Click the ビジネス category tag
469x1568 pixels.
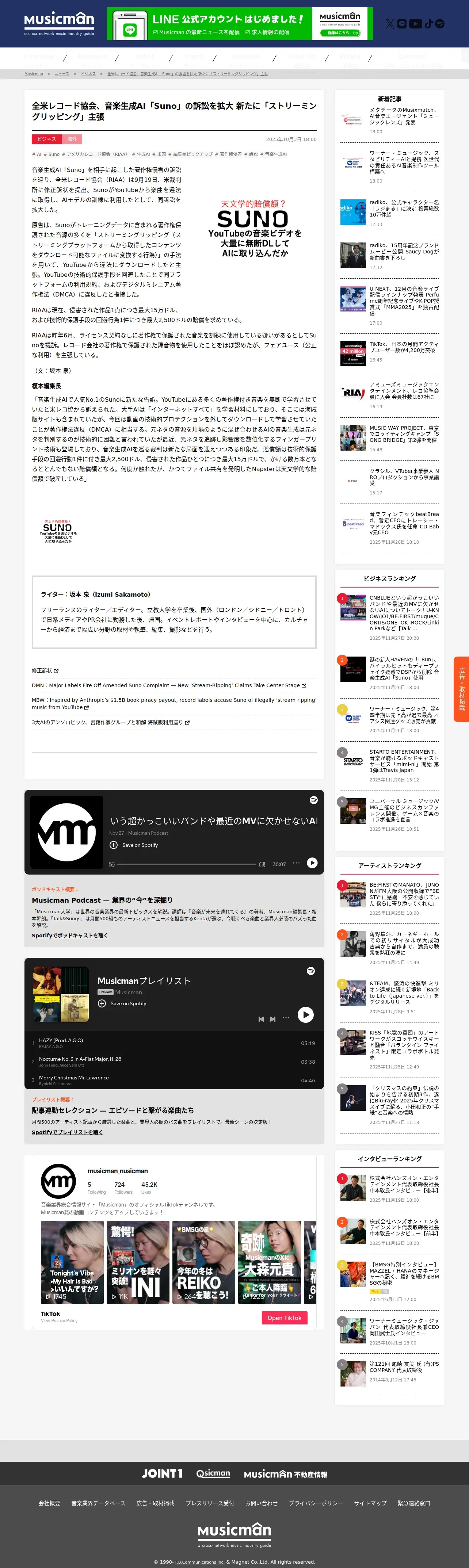click(46, 139)
